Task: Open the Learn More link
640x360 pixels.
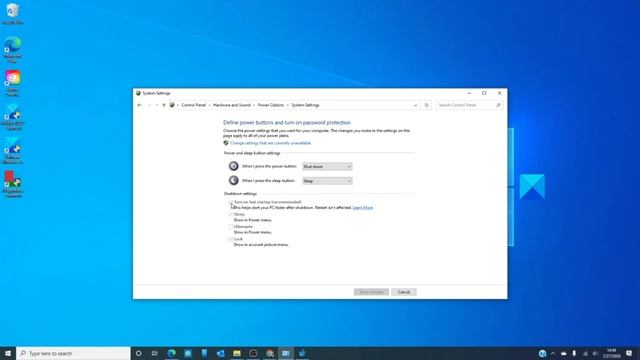Action: pos(362,208)
